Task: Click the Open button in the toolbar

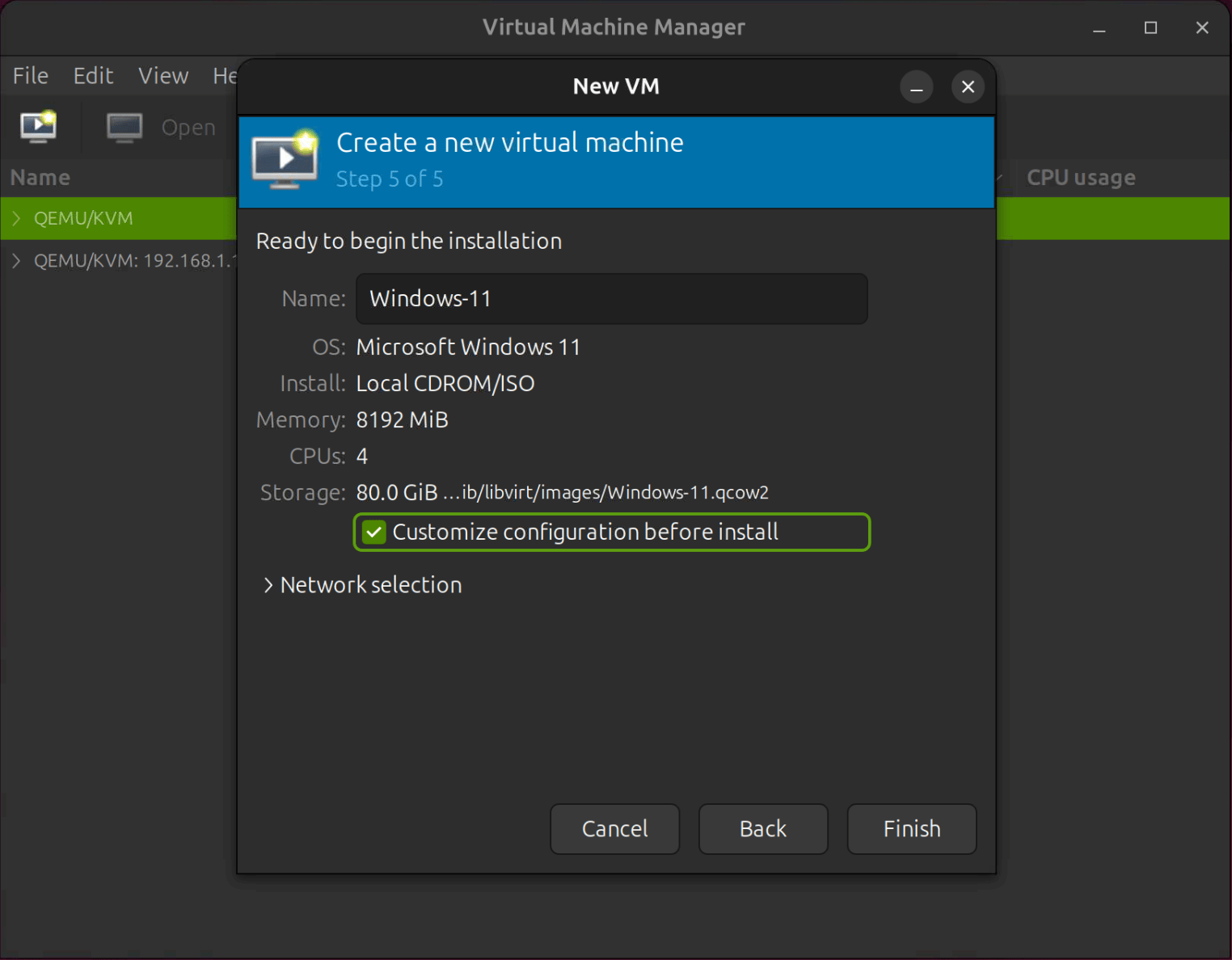Action: (x=188, y=127)
